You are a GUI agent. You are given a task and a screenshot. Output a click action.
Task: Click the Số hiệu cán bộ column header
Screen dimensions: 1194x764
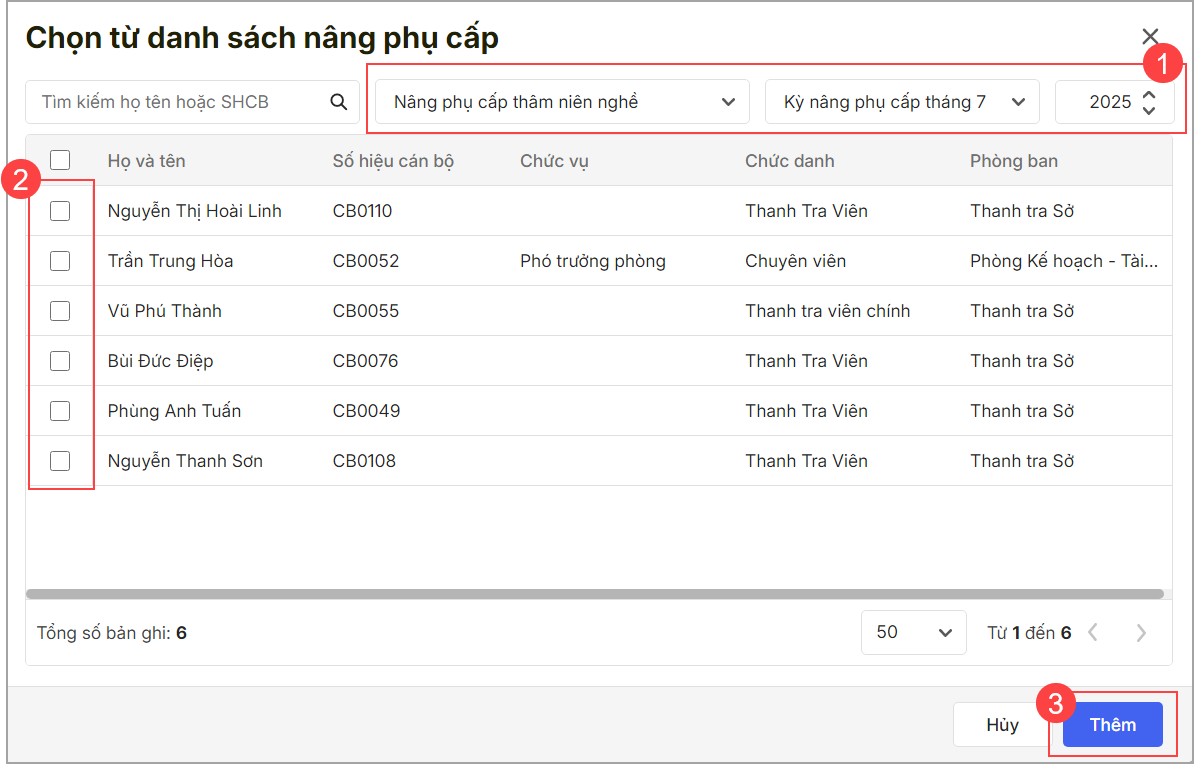tap(393, 161)
